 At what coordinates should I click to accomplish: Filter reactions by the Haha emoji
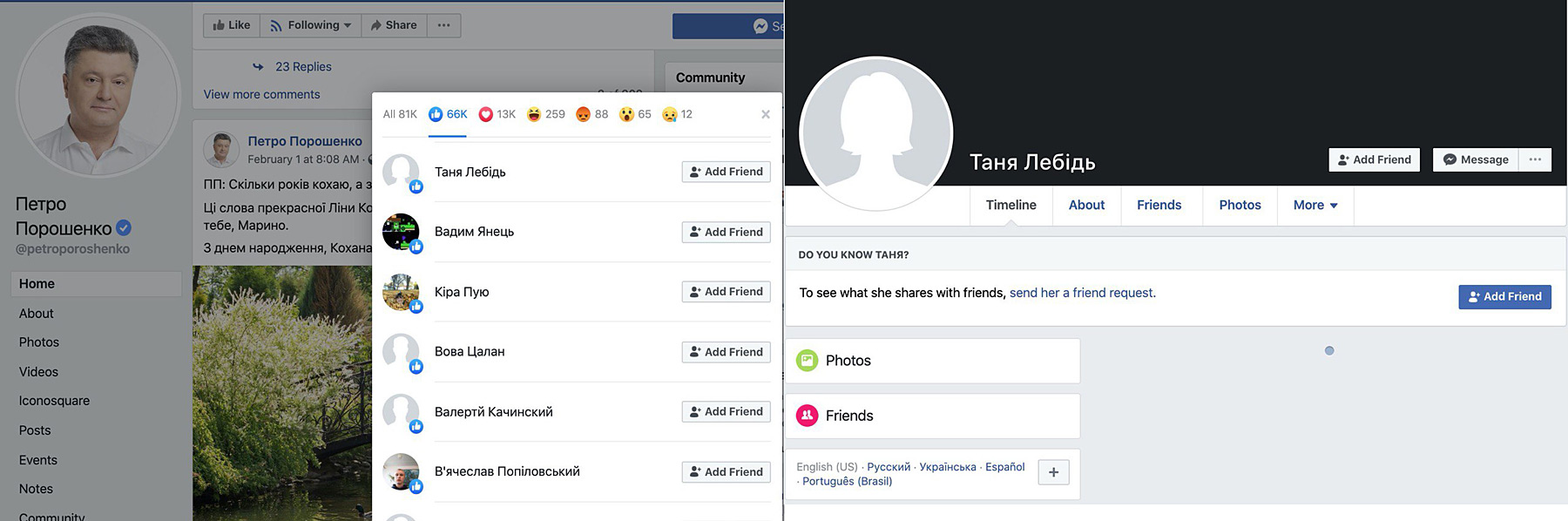point(545,114)
